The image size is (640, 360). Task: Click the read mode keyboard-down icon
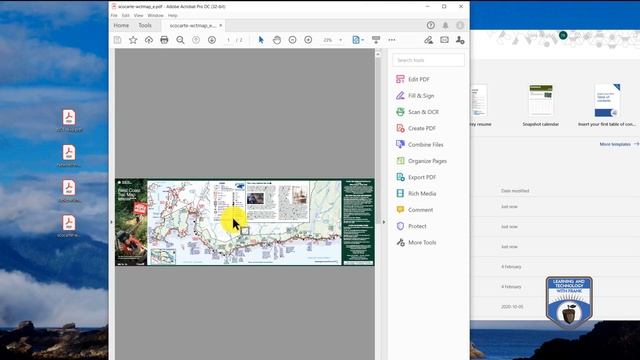point(376,40)
